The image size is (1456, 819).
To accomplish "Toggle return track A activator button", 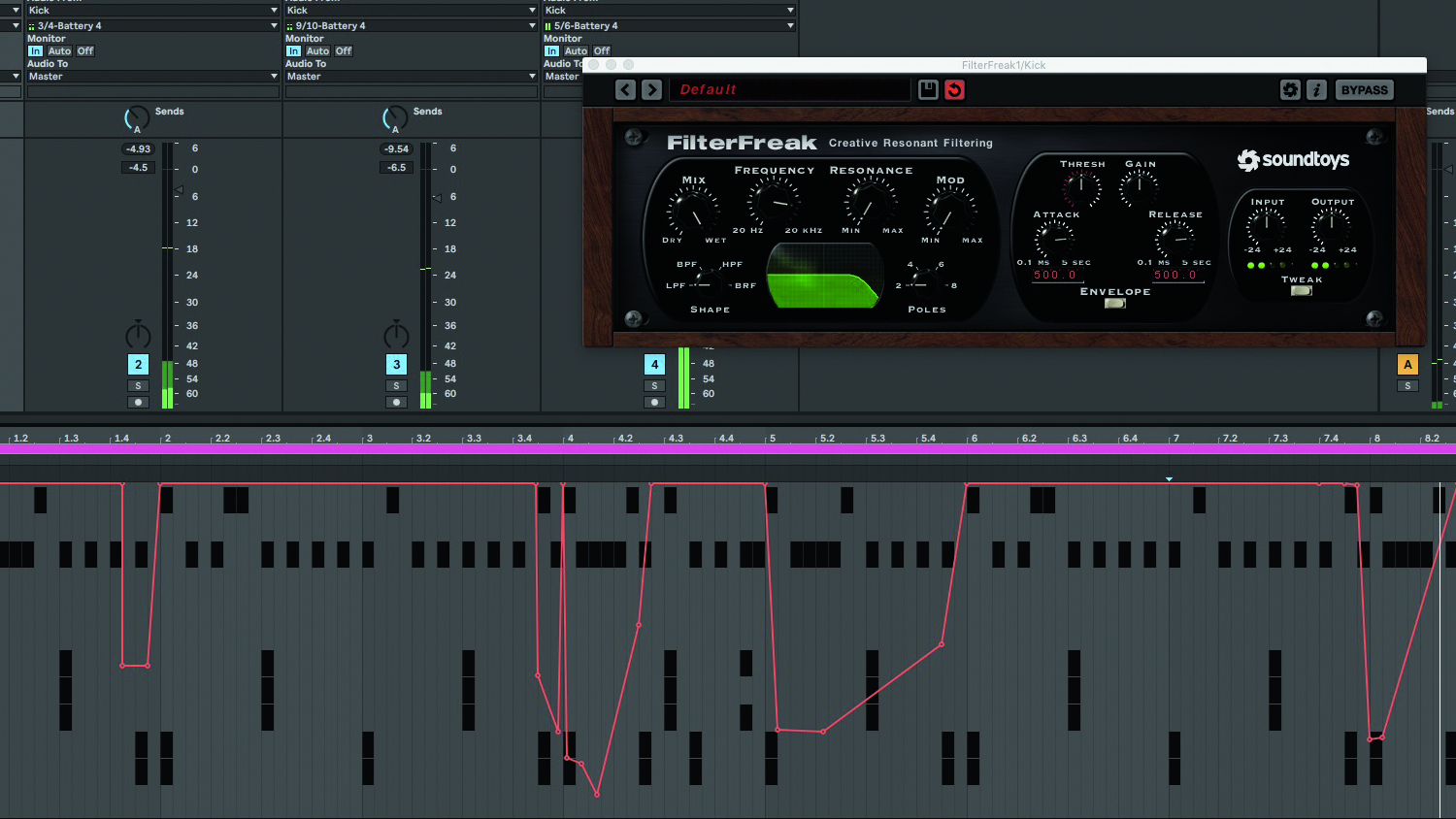I will (1407, 365).
